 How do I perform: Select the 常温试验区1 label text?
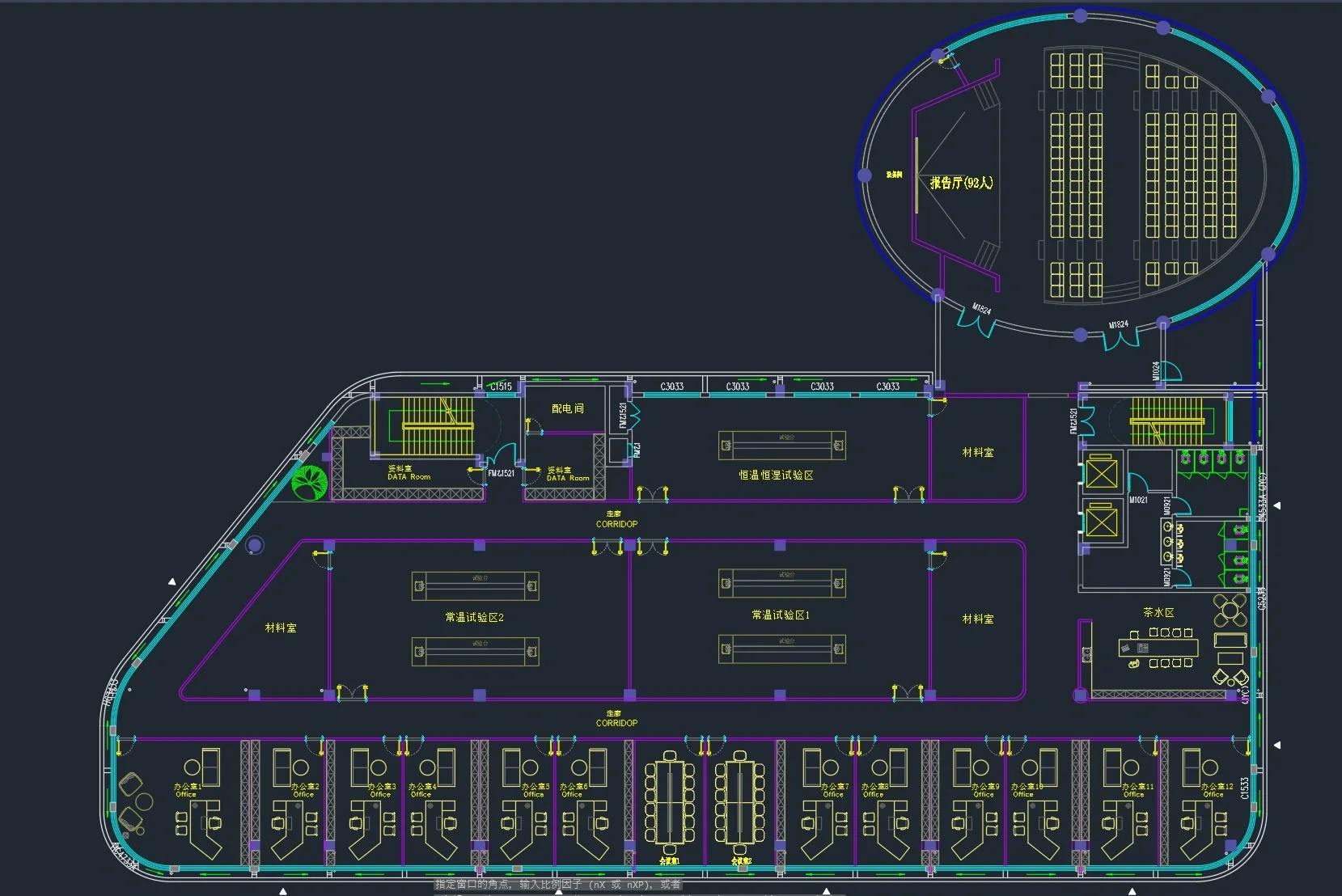tap(780, 615)
